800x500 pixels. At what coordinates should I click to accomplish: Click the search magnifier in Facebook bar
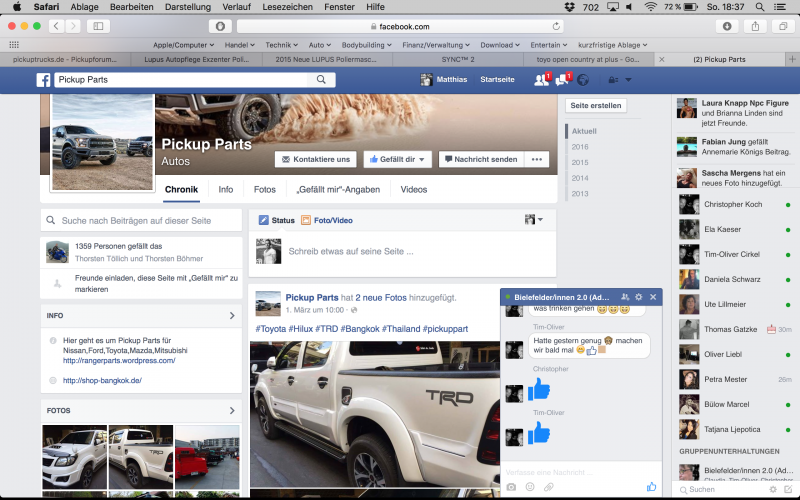tap(321, 80)
